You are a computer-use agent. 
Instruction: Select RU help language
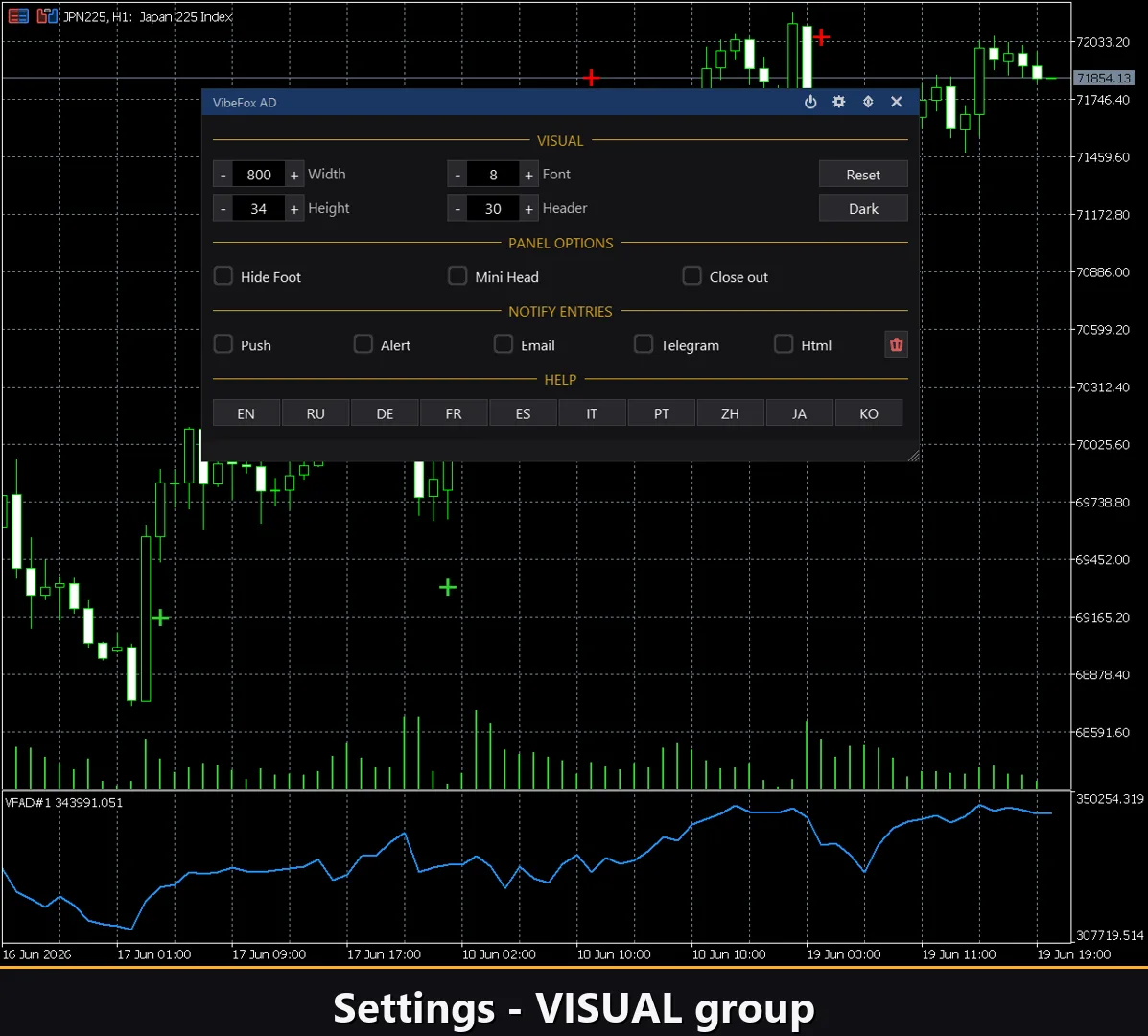point(316,412)
